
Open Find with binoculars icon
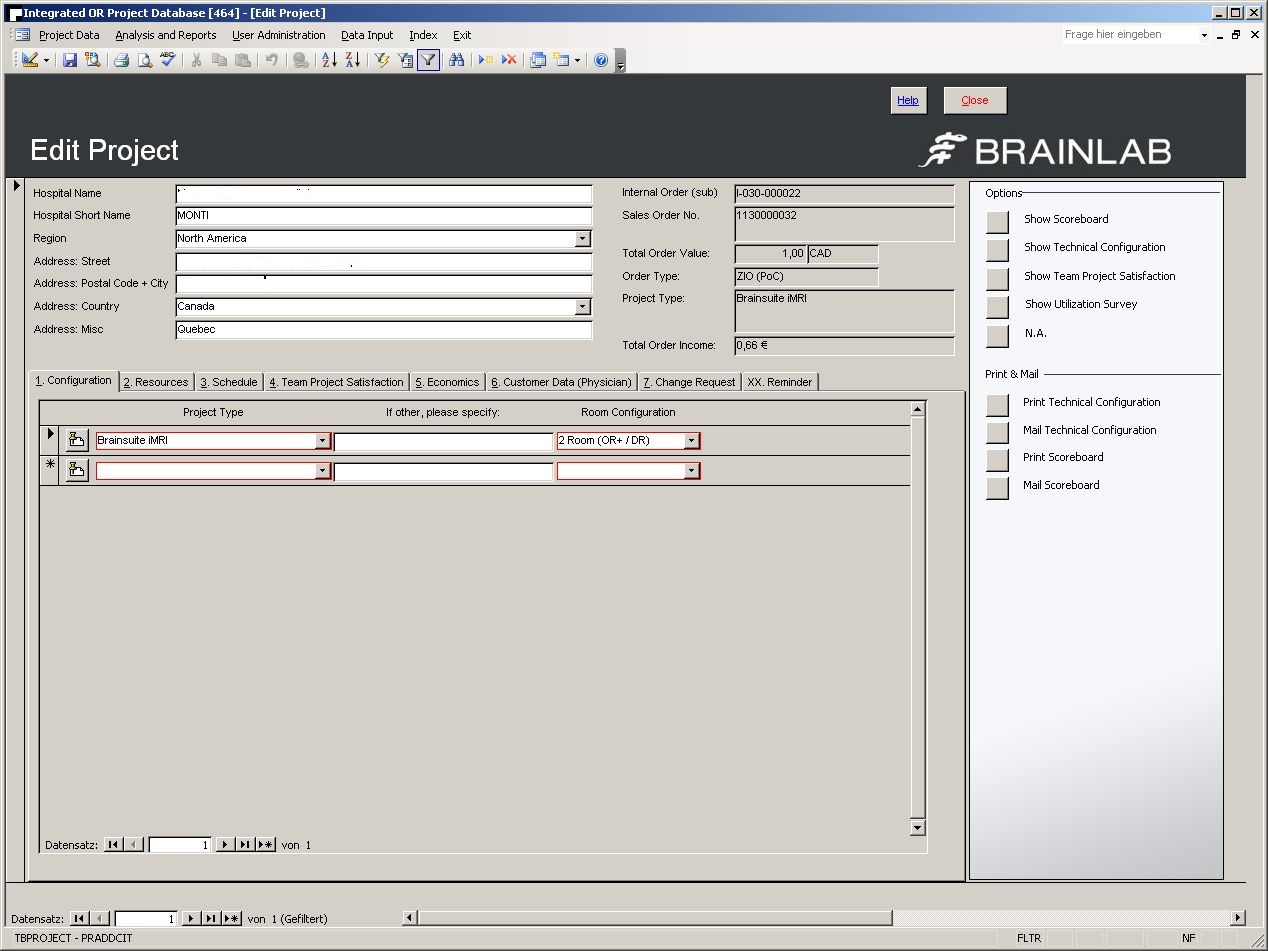coord(456,60)
